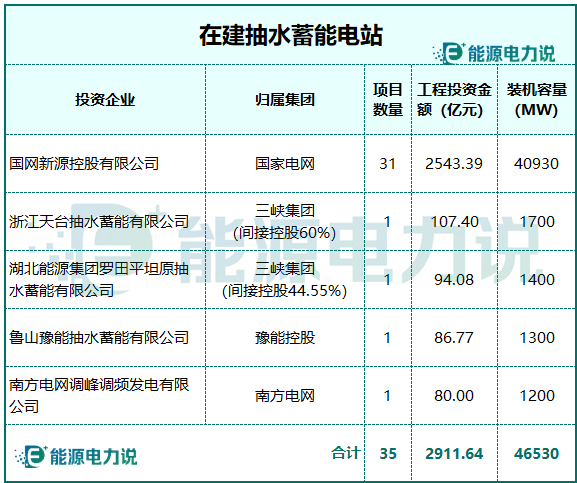Select the 工程投资金额 (亿元) header
This screenshot has height=483, width=577.
coord(454,100)
